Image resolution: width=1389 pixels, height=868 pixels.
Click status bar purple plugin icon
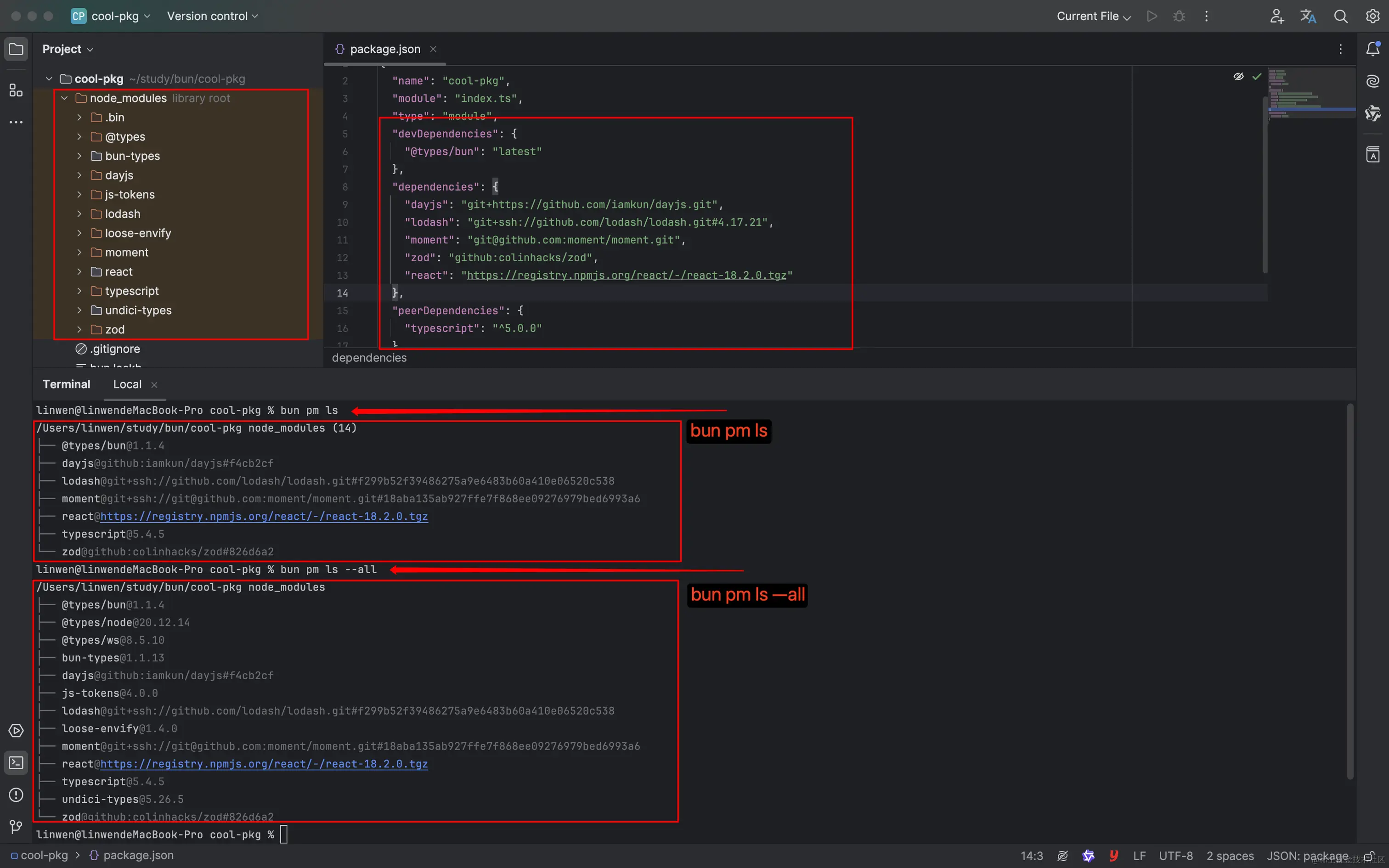(x=1088, y=855)
